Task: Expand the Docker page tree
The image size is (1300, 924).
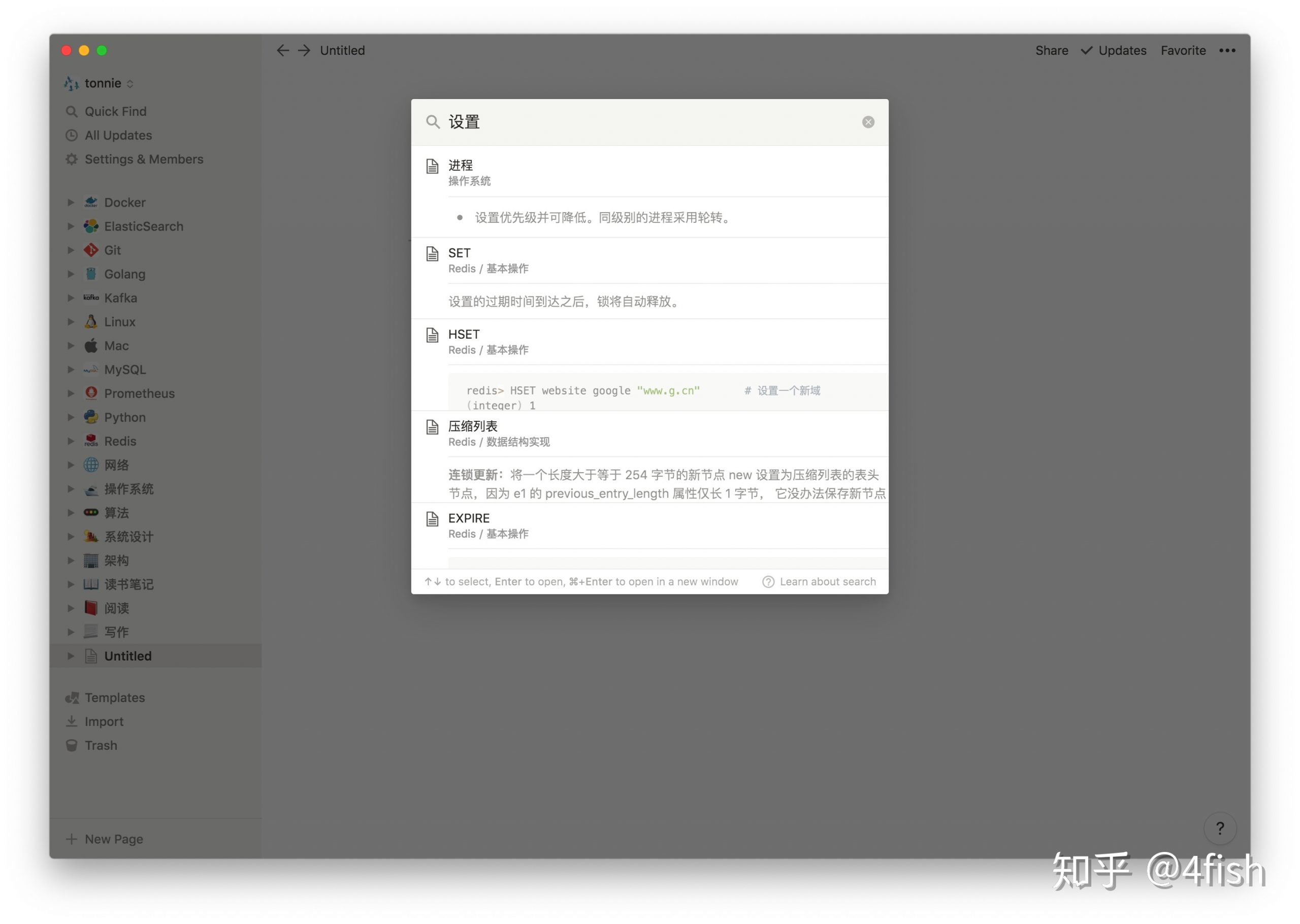Action: click(71, 203)
